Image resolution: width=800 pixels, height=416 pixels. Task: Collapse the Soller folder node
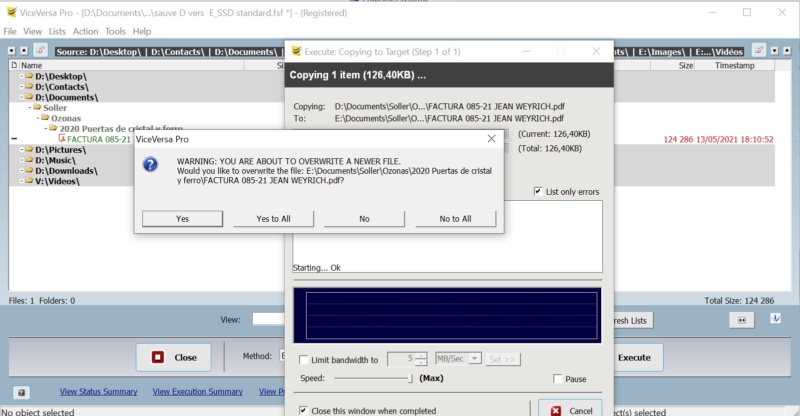click(30, 108)
